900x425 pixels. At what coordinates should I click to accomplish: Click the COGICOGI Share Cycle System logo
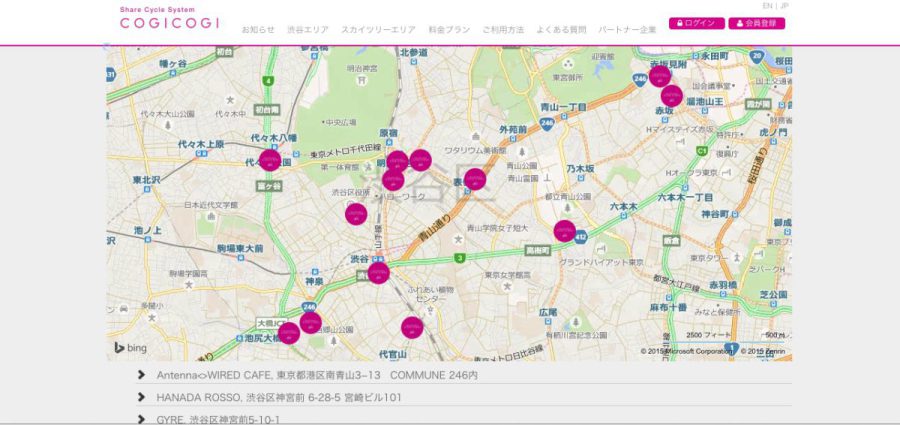click(x=169, y=19)
